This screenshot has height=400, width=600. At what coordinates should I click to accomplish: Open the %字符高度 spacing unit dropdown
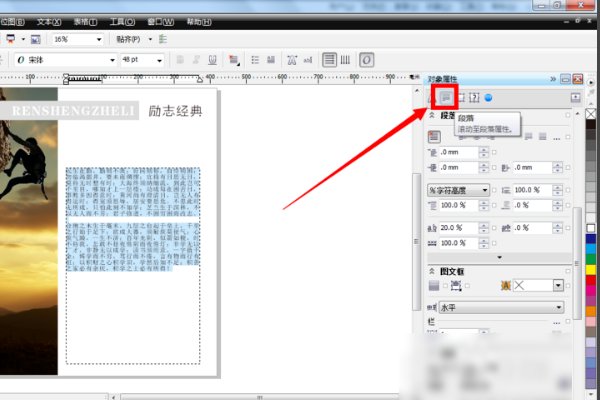pyautogui.click(x=458, y=190)
